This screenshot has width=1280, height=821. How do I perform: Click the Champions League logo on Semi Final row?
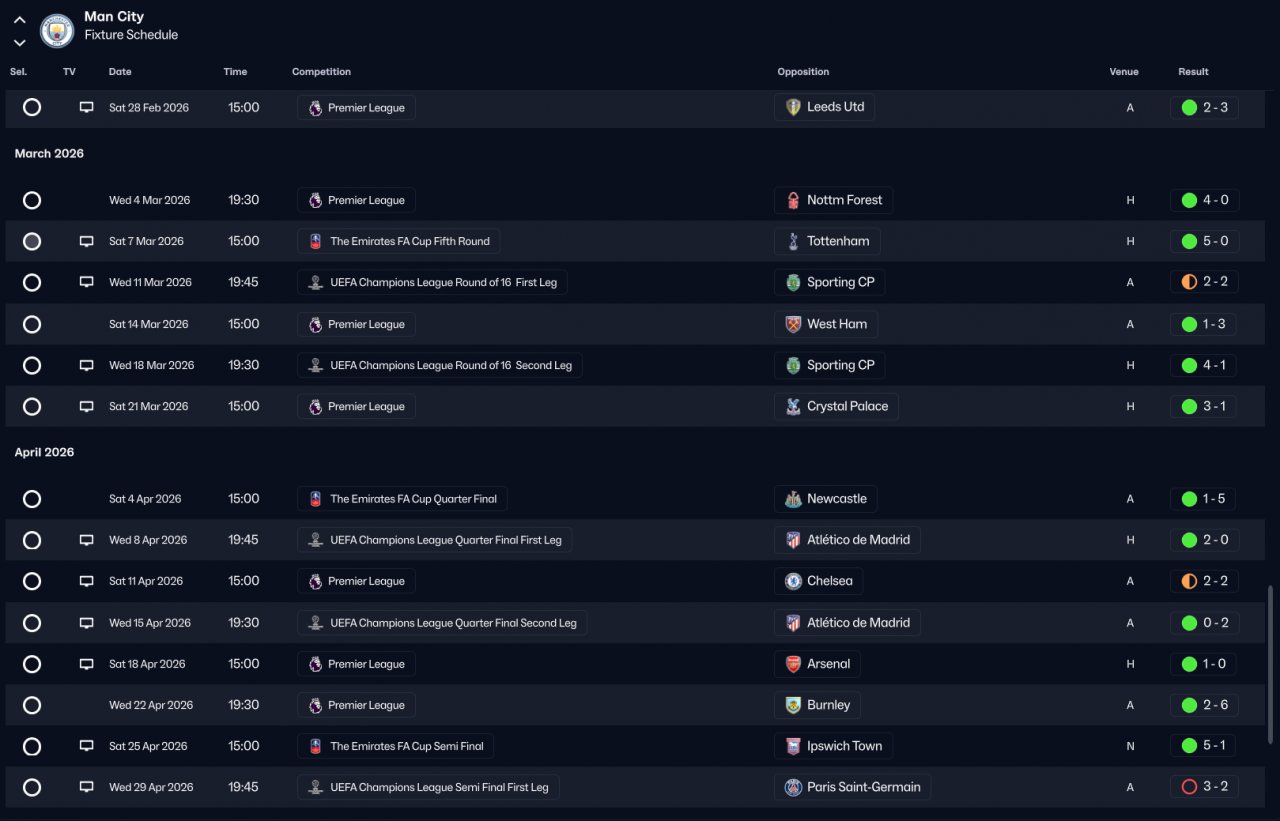click(316, 787)
